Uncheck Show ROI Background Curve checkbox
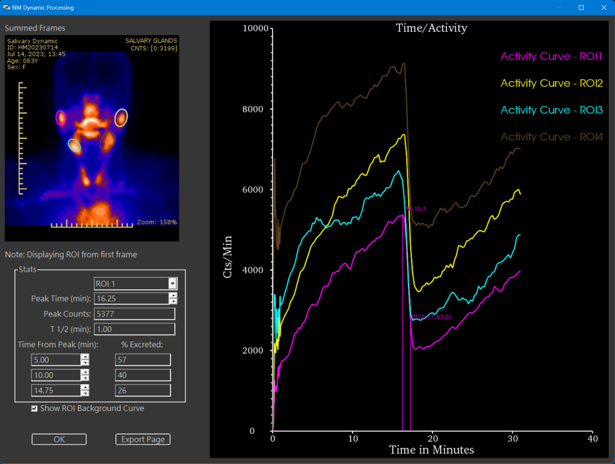Image resolution: width=615 pixels, height=464 pixels. [35, 408]
